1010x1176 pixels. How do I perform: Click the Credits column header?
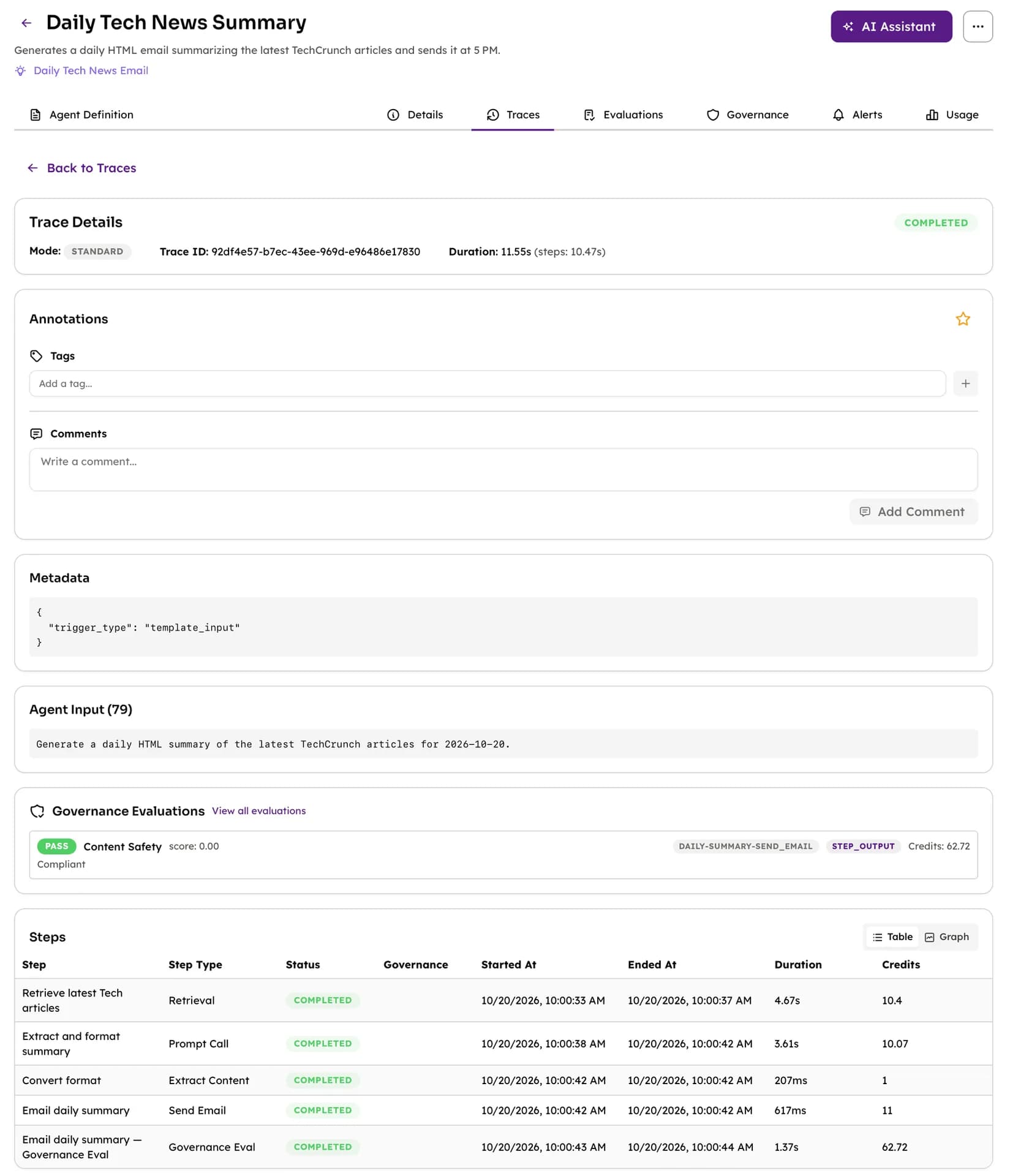(900, 964)
